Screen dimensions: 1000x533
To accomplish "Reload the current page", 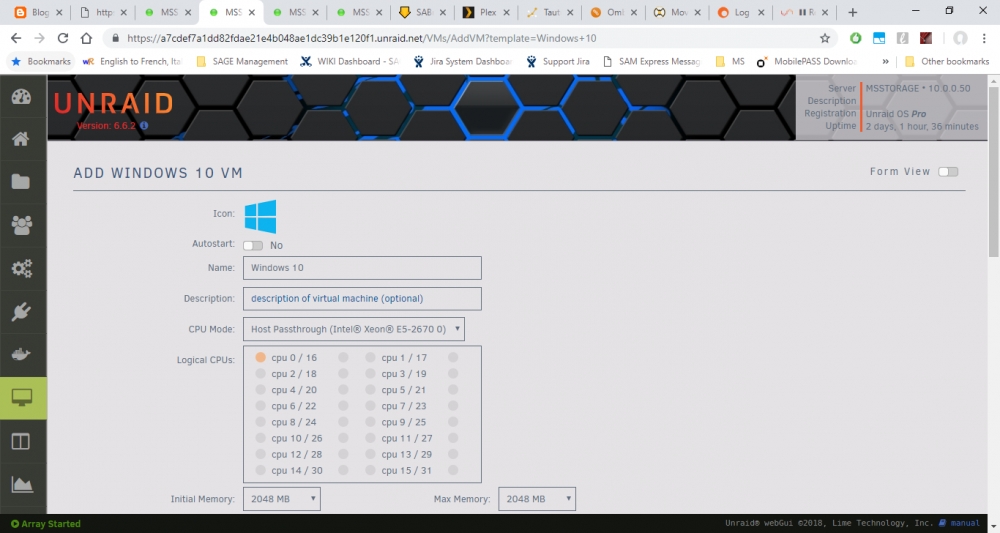I will (62, 38).
